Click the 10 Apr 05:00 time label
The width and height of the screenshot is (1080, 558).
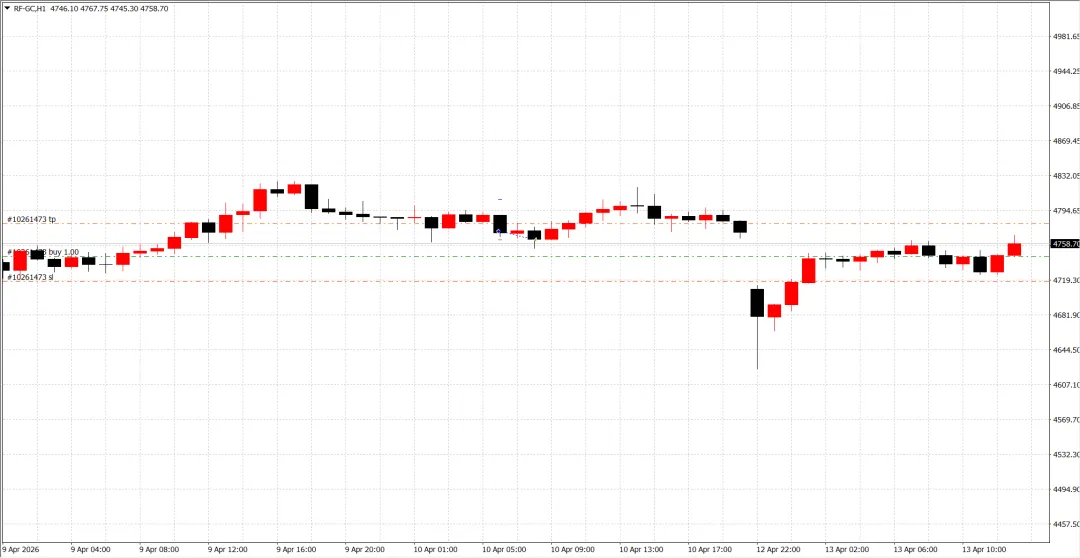pyautogui.click(x=504, y=550)
